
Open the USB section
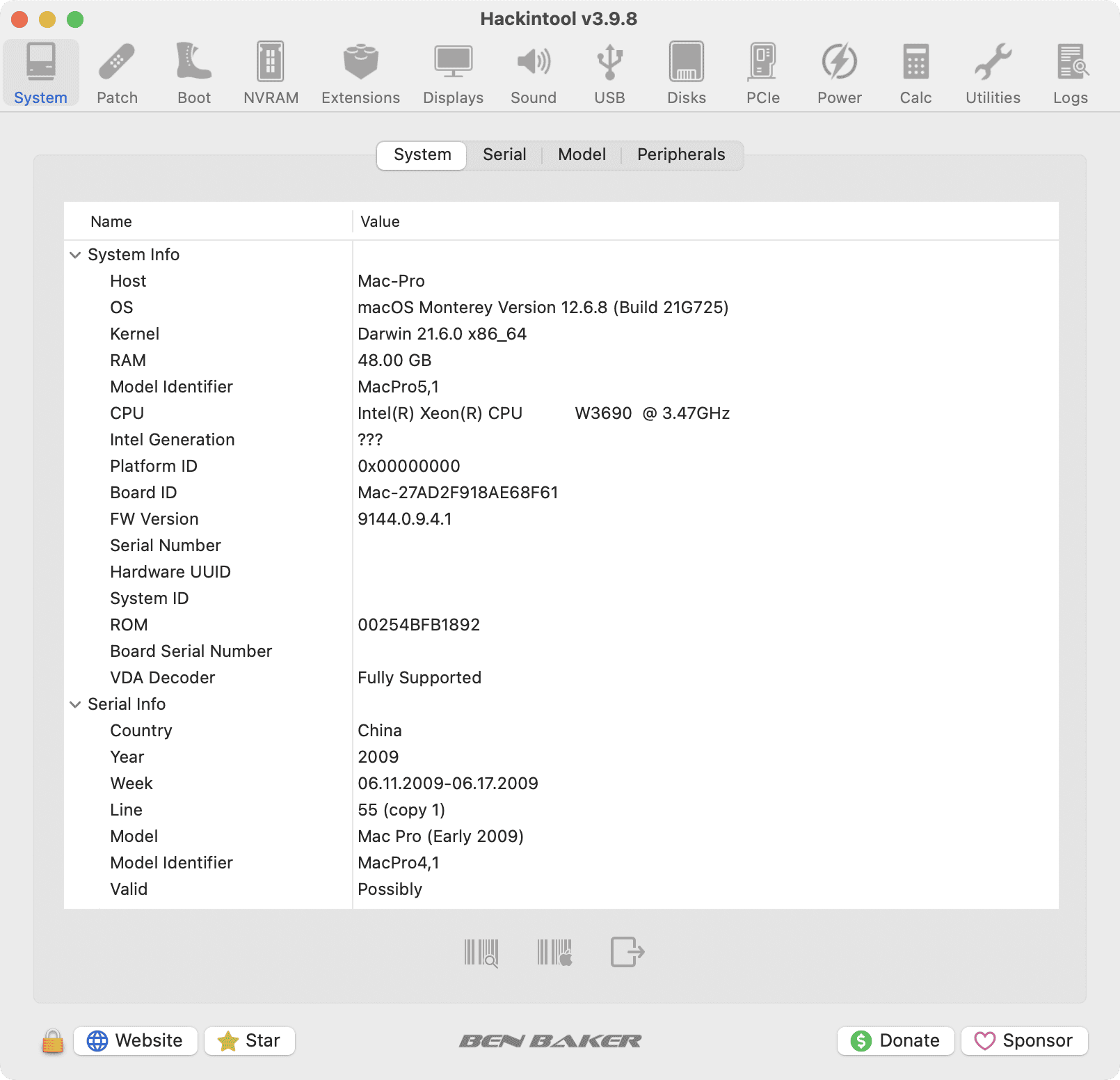coord(609,73)
